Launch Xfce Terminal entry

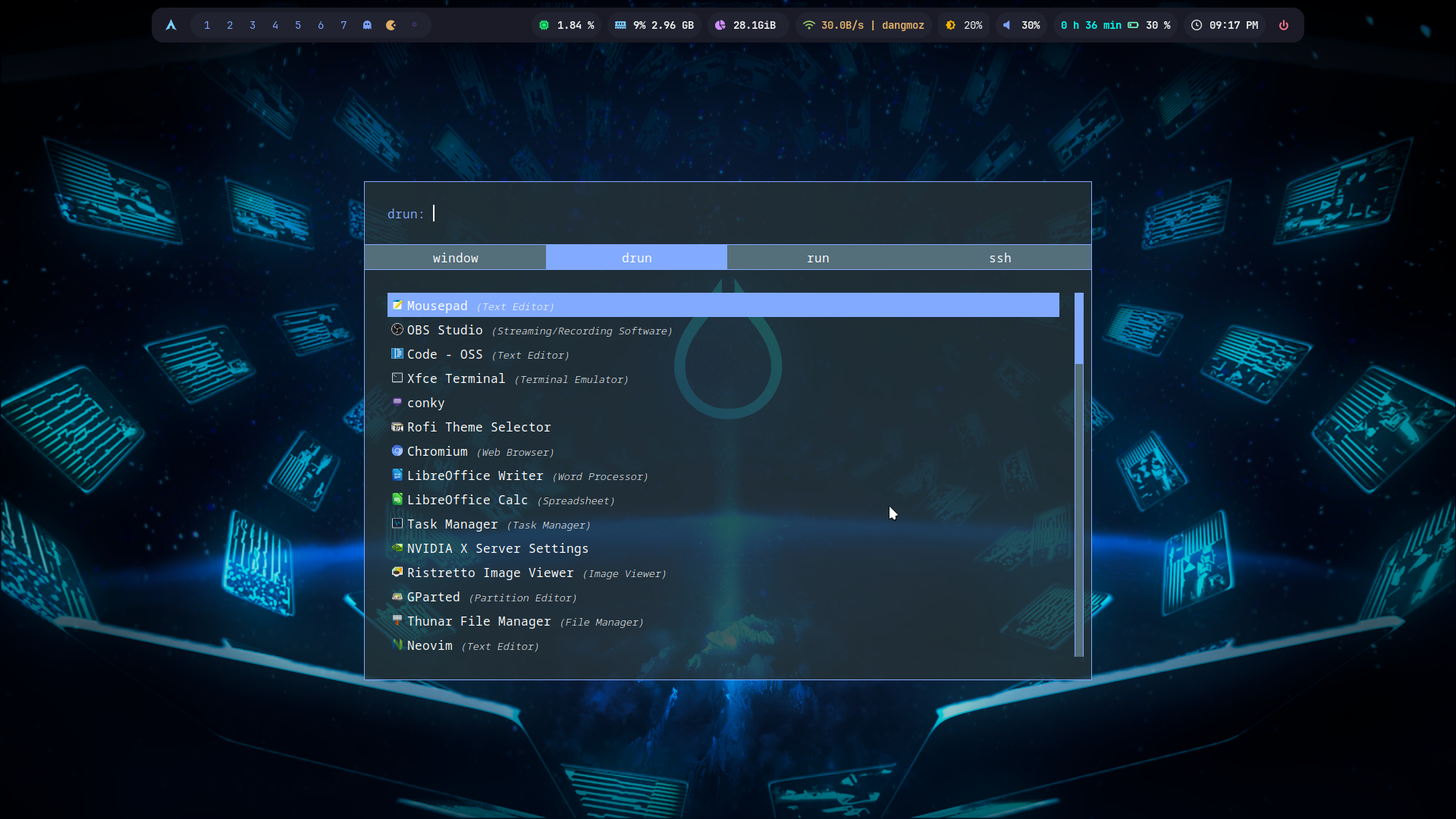(x=456, y=378)
